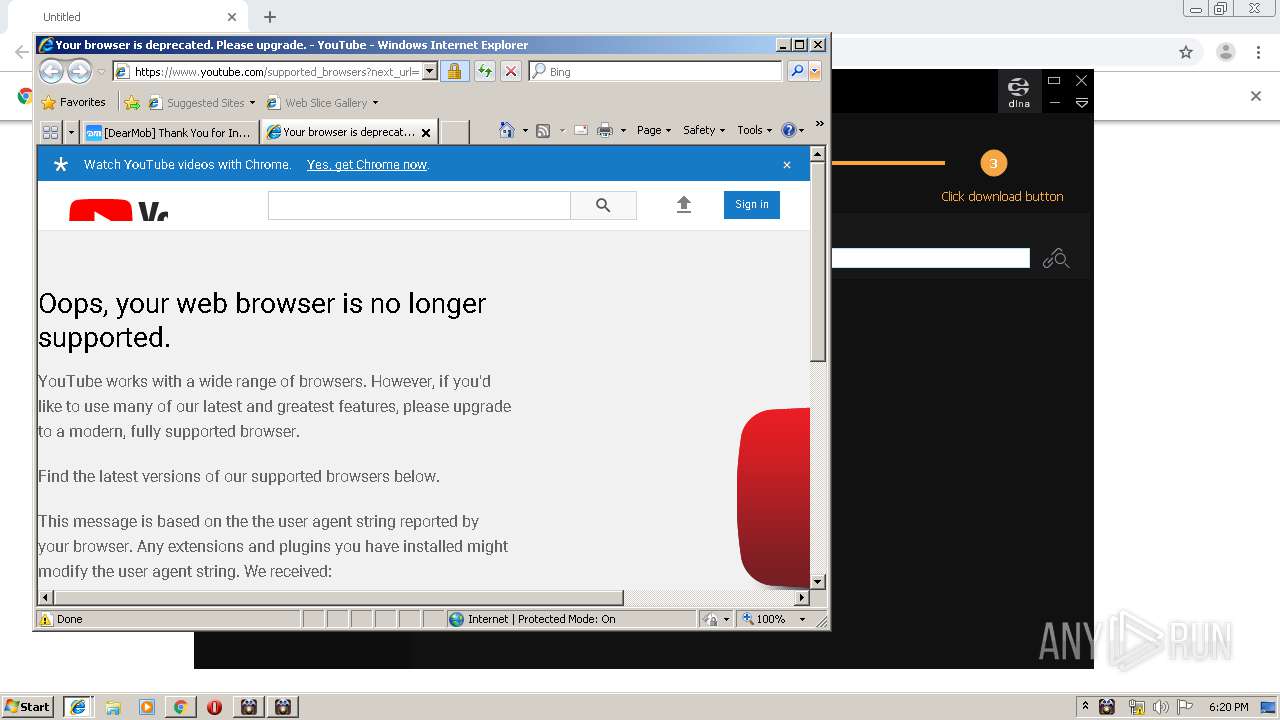Open the Web Slice Gallery dropdown

375,103
